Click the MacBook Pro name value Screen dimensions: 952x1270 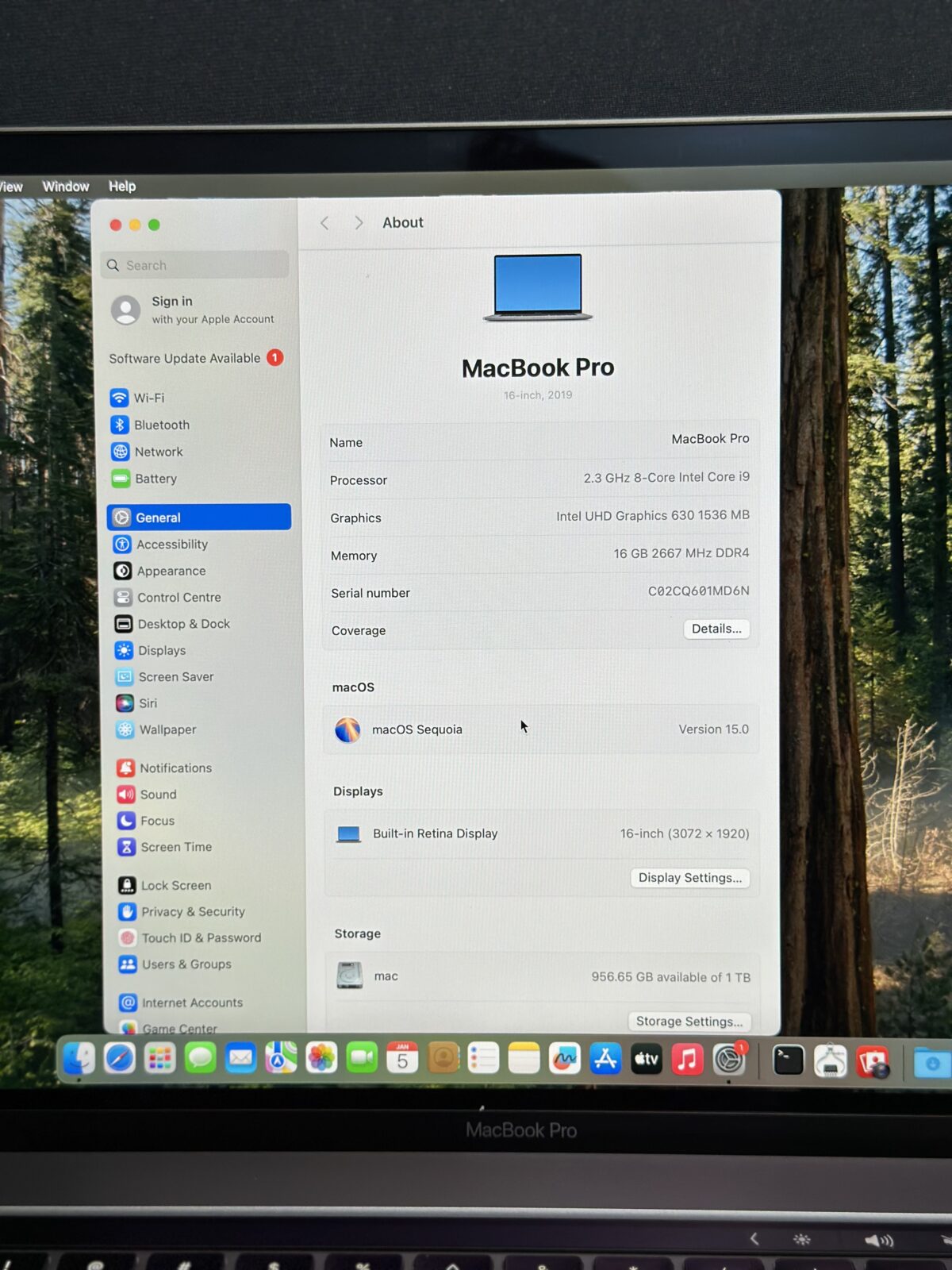(x=710, y=439)
